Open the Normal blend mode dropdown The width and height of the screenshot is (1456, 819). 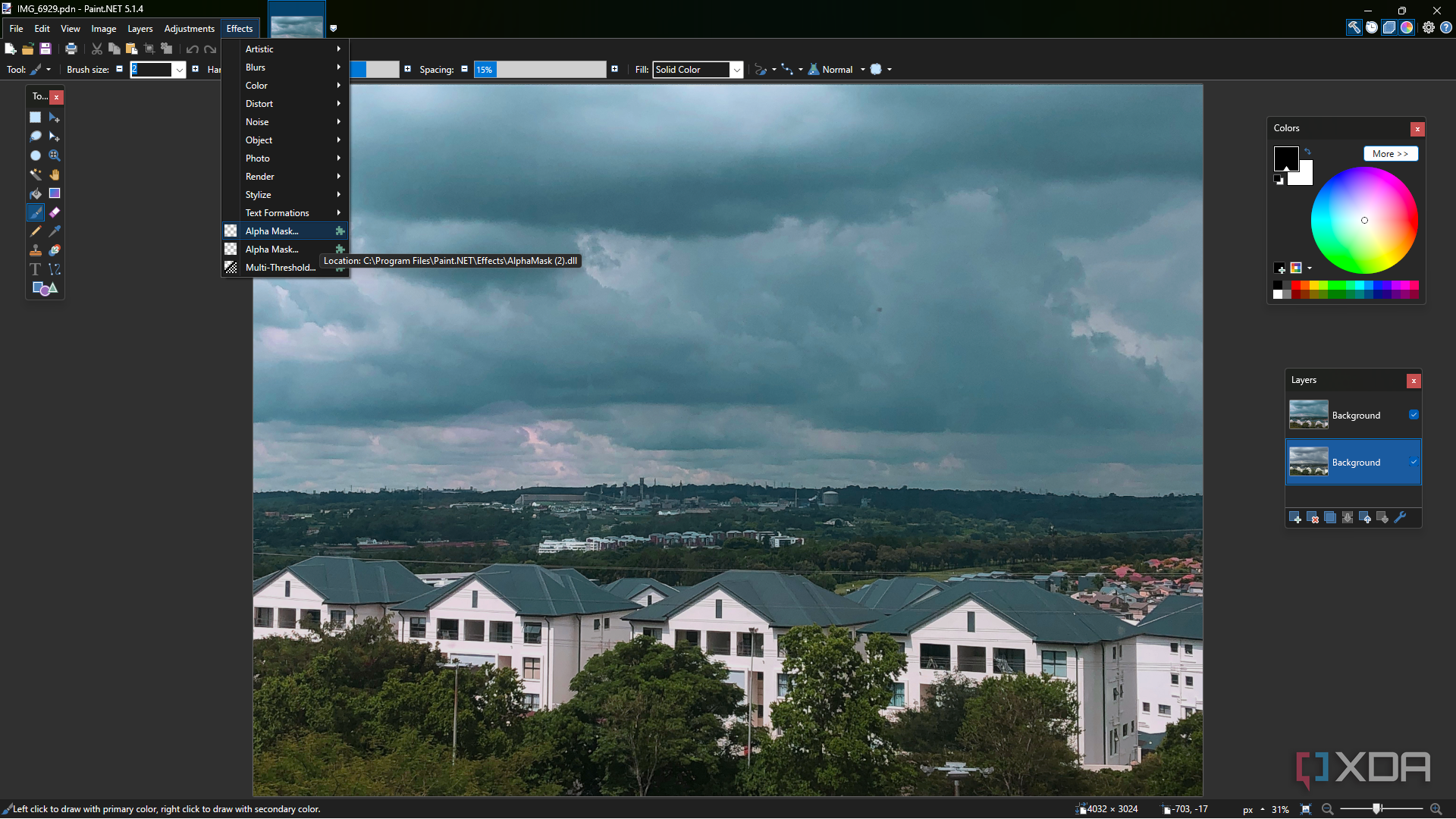coord(862,70)
